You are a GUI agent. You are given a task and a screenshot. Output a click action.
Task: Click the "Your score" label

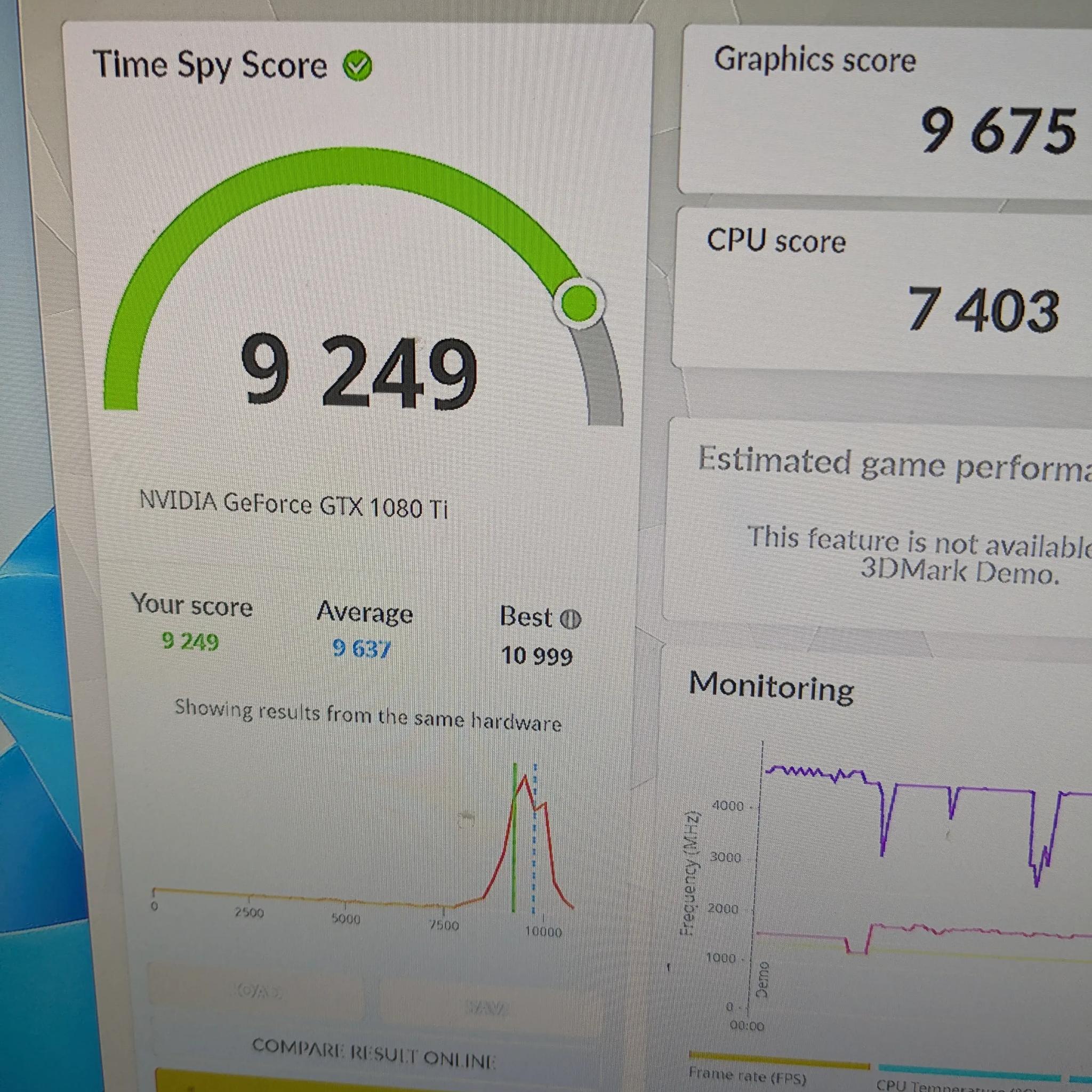(191, 605)
